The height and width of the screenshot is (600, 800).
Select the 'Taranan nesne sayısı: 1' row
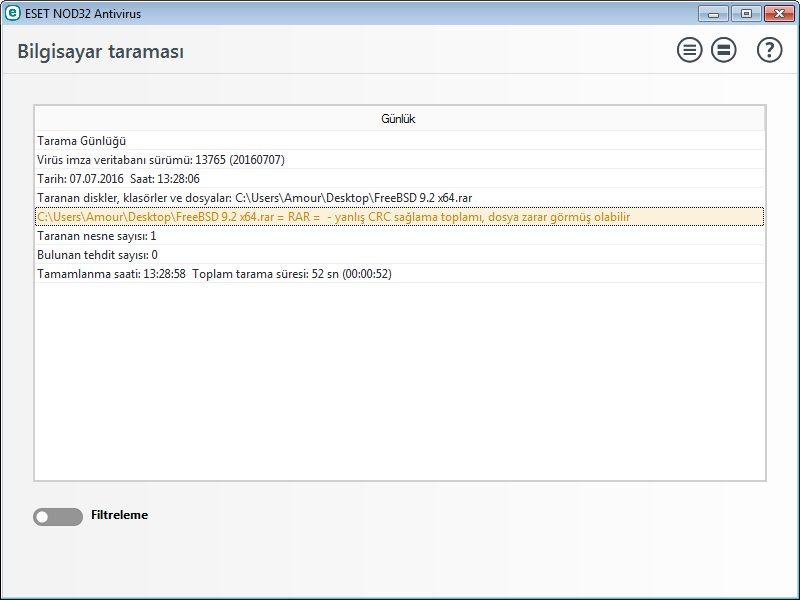(x=399, y=236)
